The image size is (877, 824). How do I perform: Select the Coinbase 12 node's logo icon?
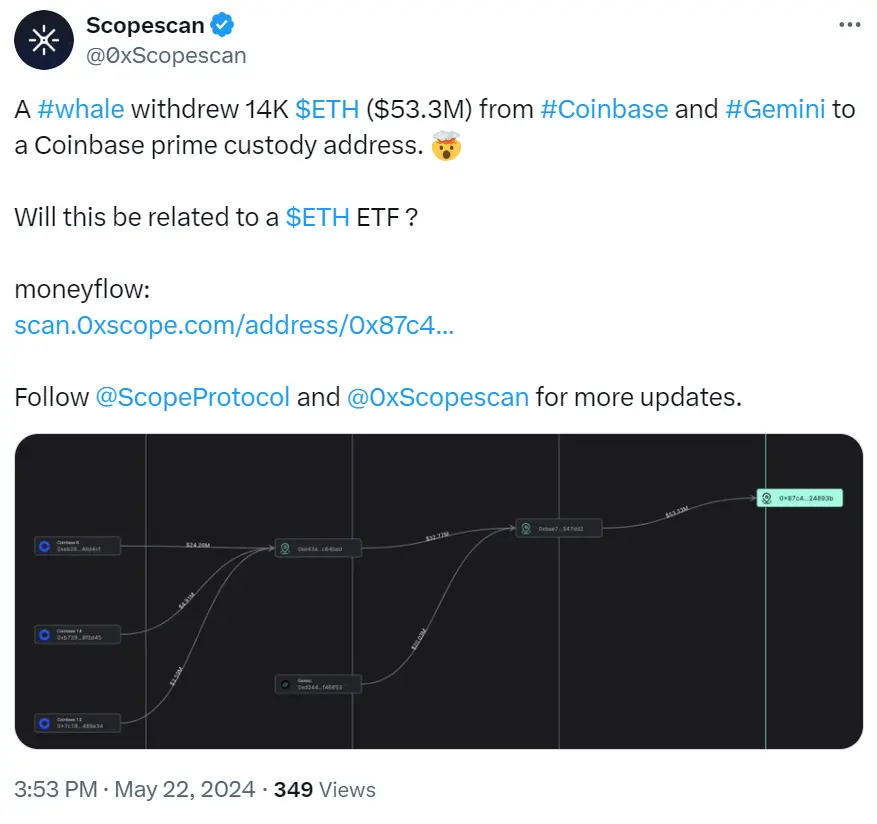[x=42, y=722]
